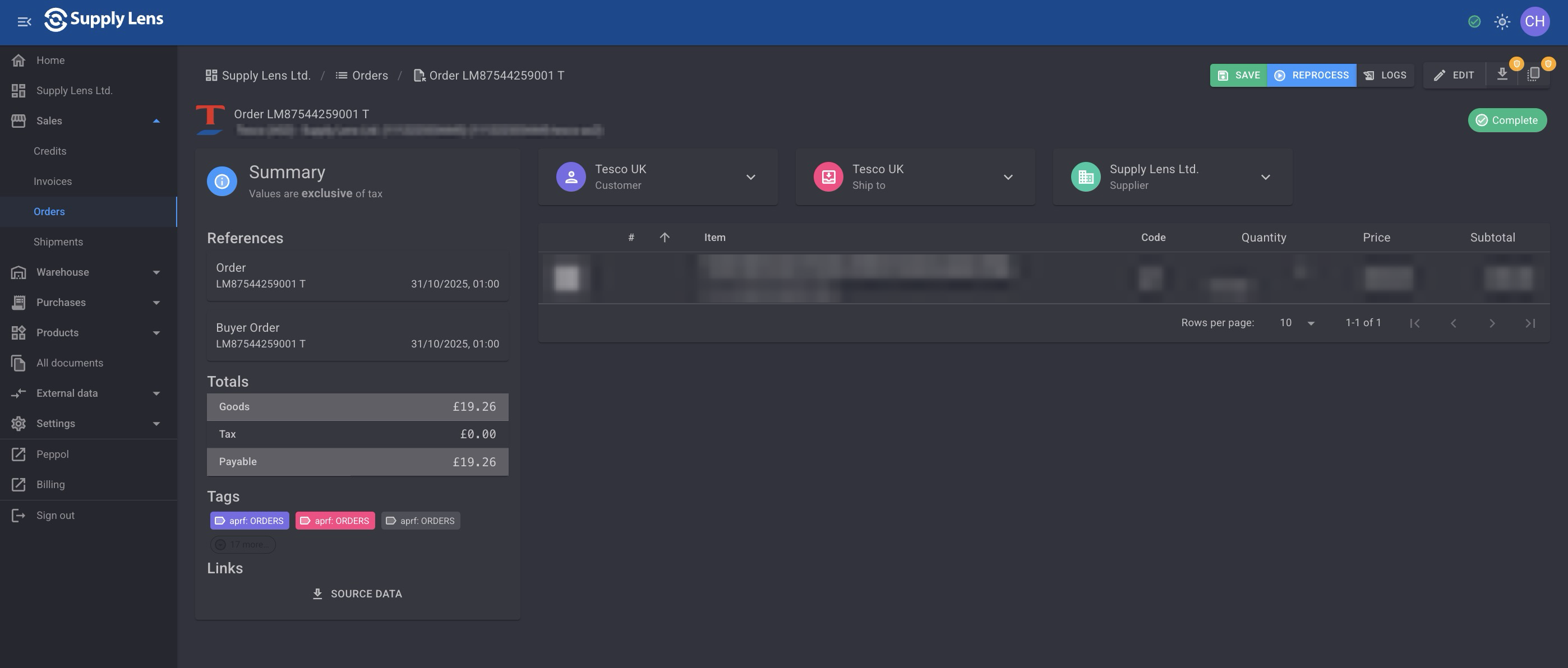
Task: Open the rows per page dropdown
Action: (x=1297, y=323)
